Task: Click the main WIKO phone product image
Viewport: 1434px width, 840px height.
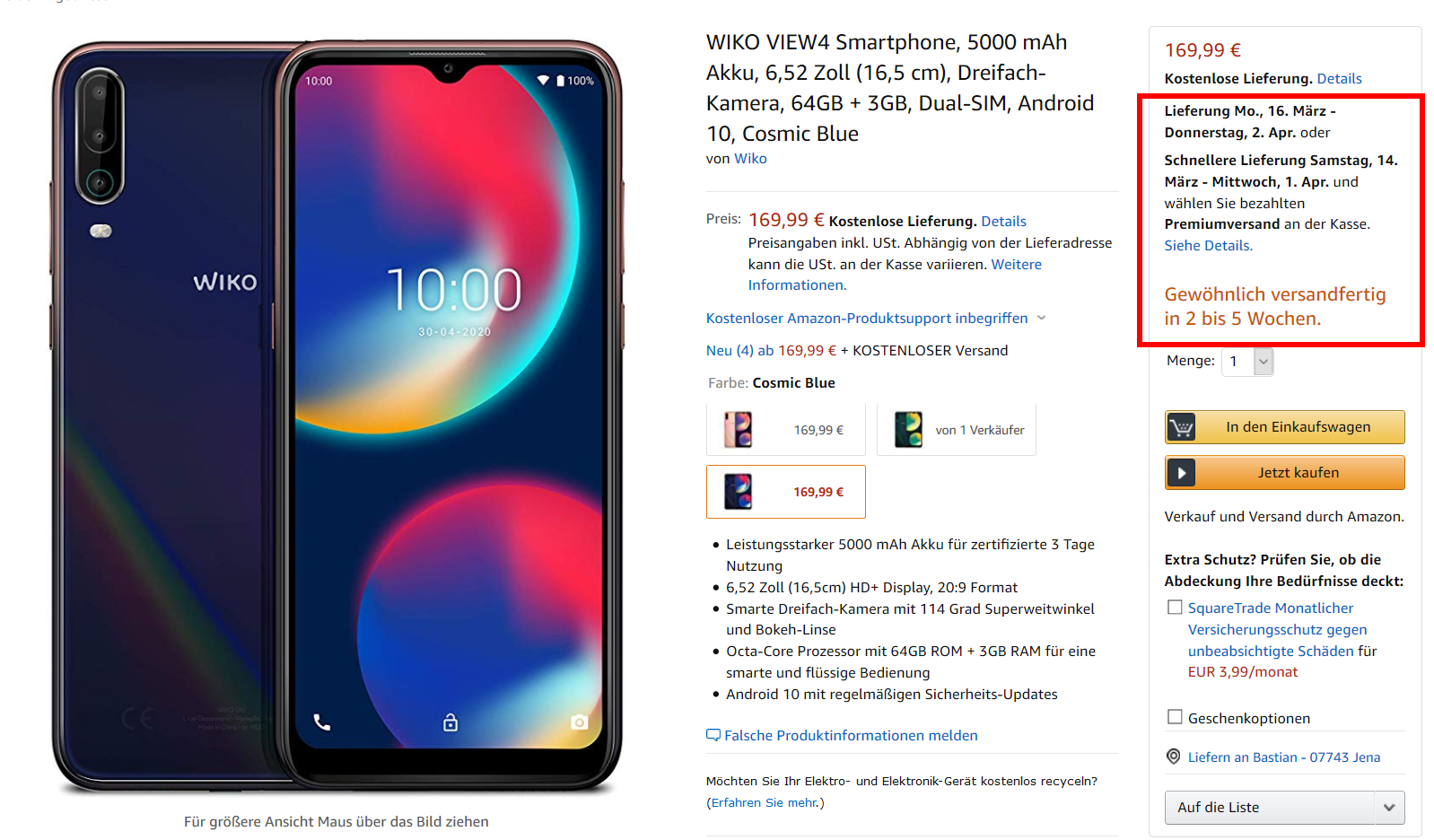Action: click(x=337, y=416)
